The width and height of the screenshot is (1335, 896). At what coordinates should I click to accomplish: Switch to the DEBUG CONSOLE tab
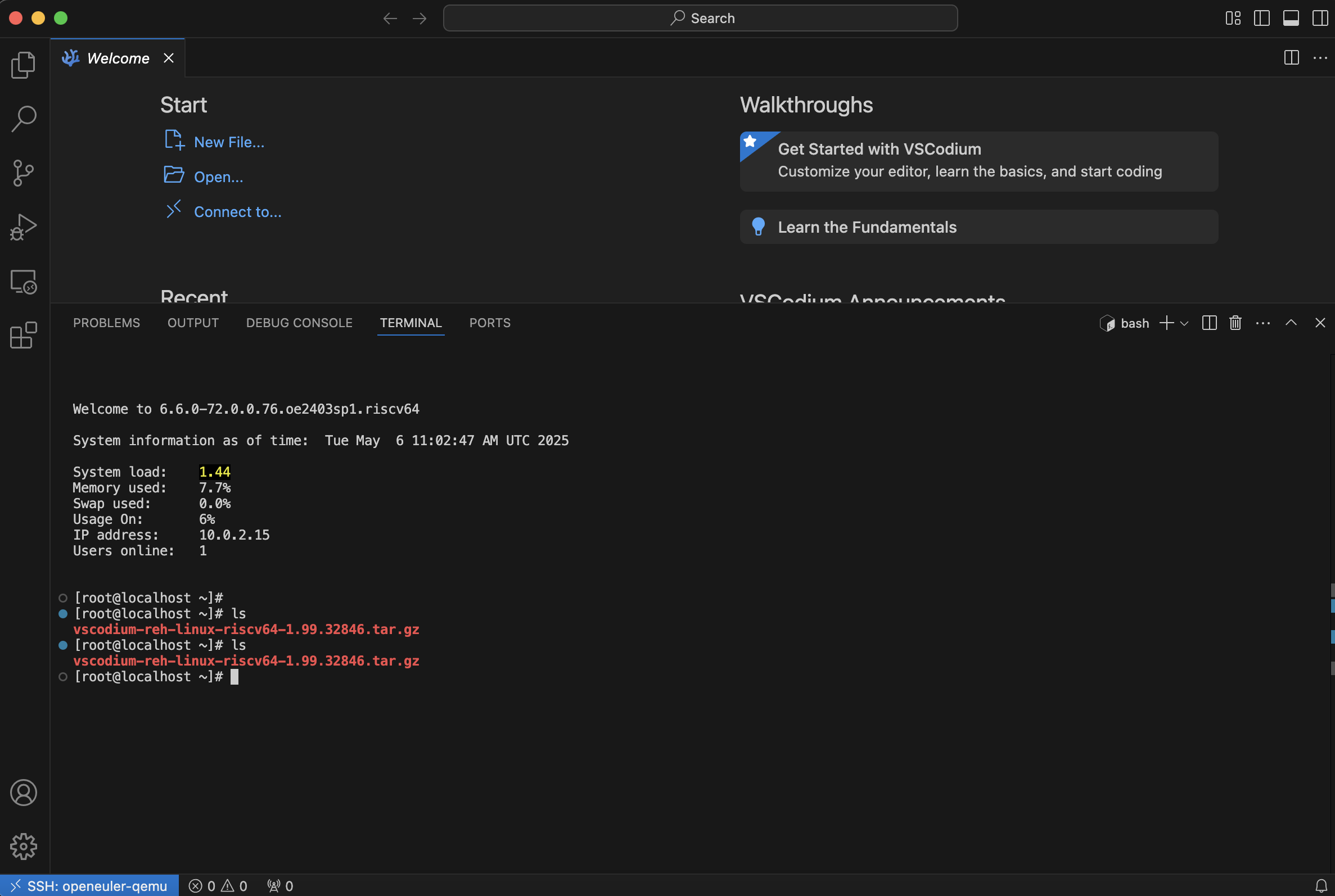tap(299, 323)
